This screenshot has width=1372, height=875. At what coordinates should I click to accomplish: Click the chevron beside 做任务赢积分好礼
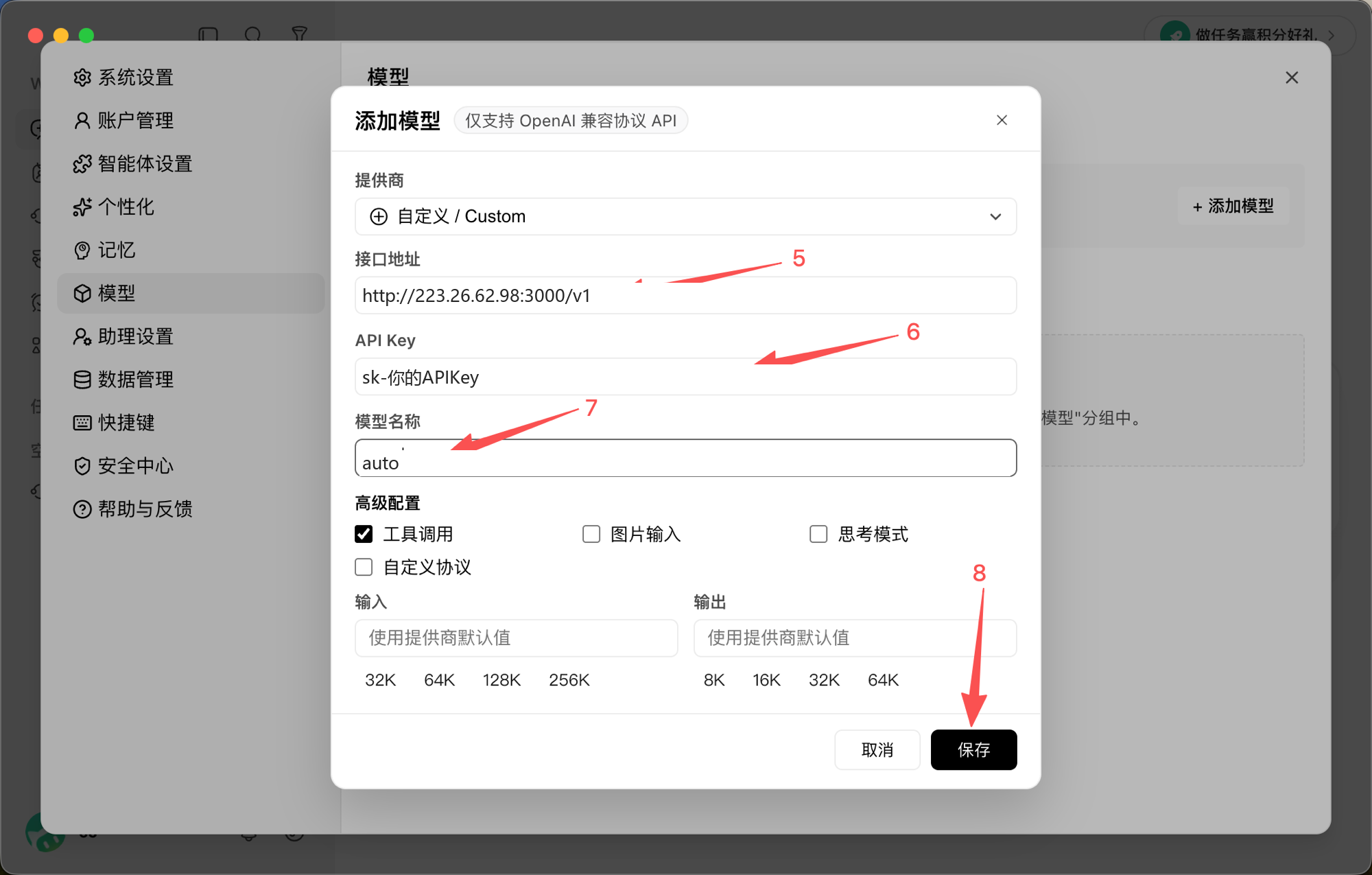(x=1332, y=35)
